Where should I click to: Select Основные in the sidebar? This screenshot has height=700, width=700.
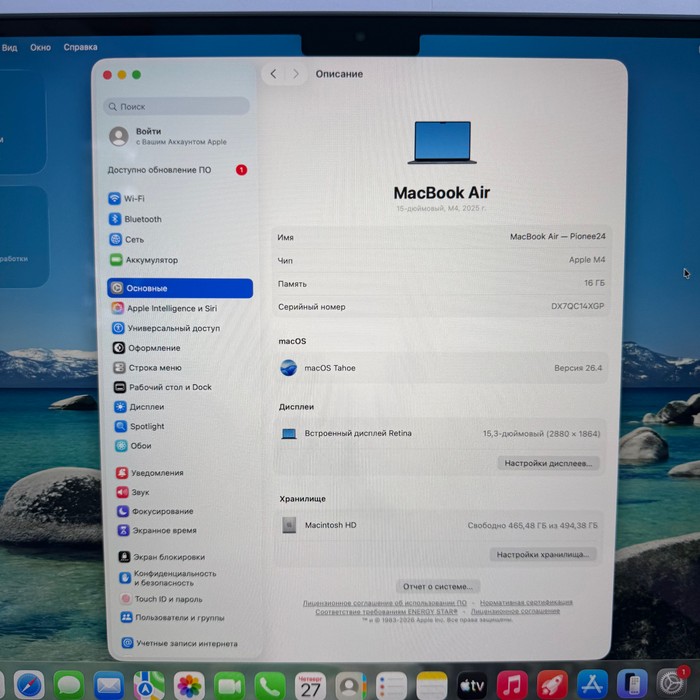coord(180,288)
